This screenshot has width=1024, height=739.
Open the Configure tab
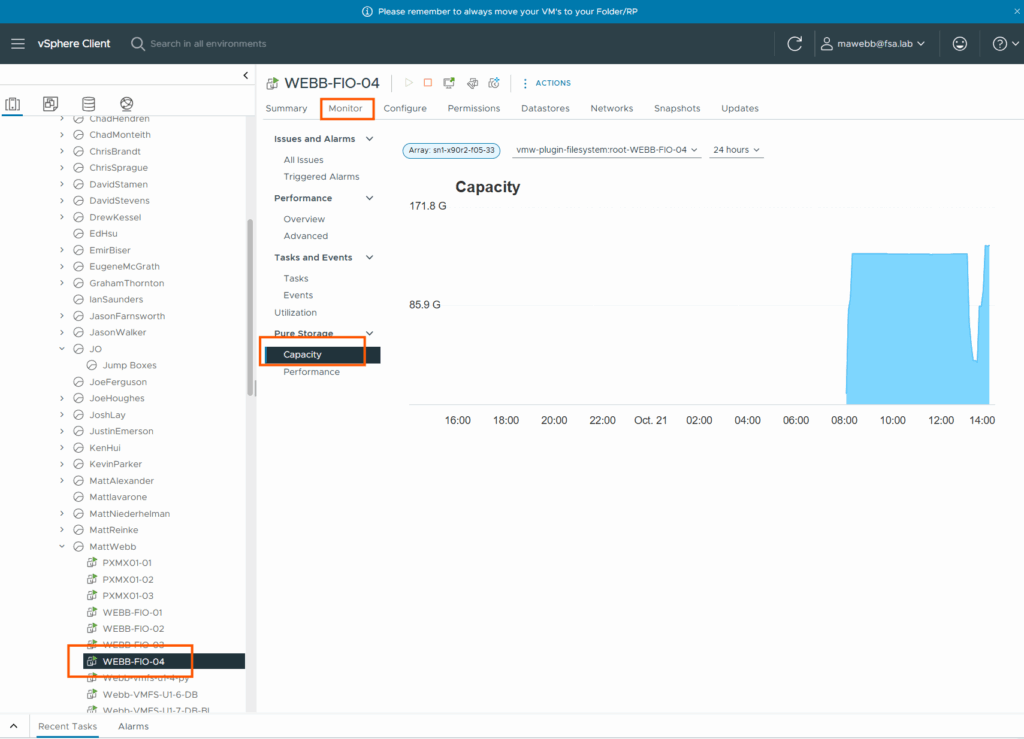click(405, 108)
